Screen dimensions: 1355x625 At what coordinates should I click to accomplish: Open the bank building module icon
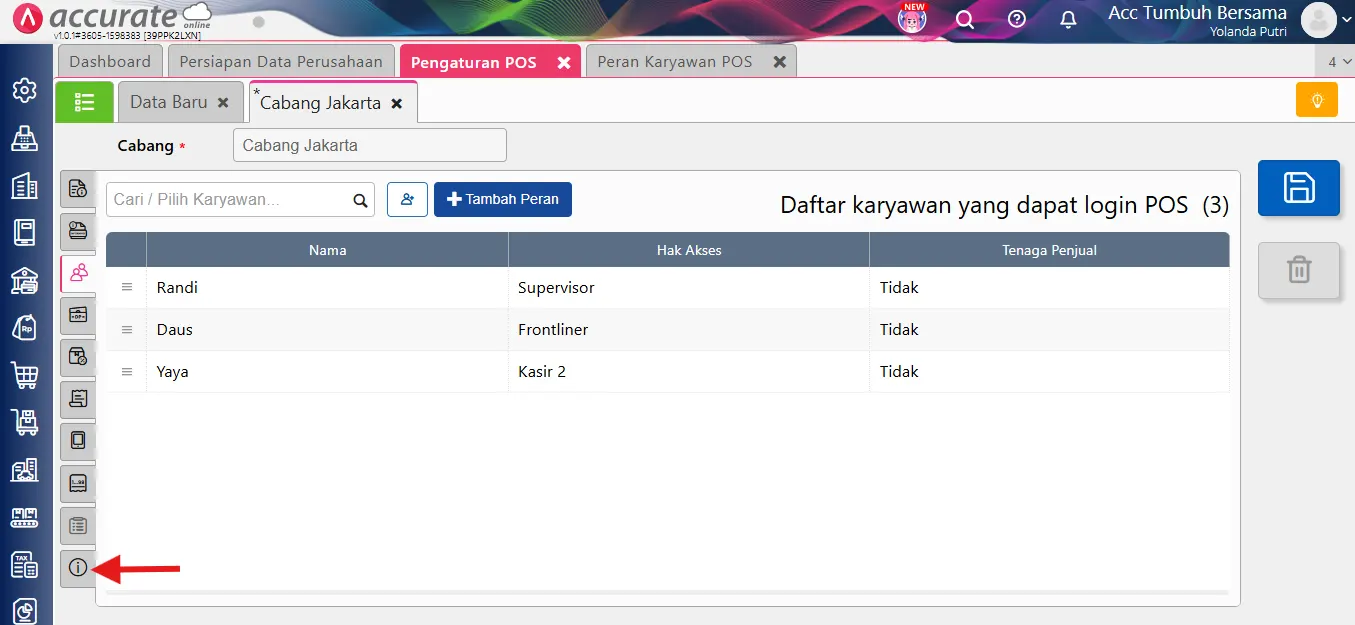pos(24,280)
